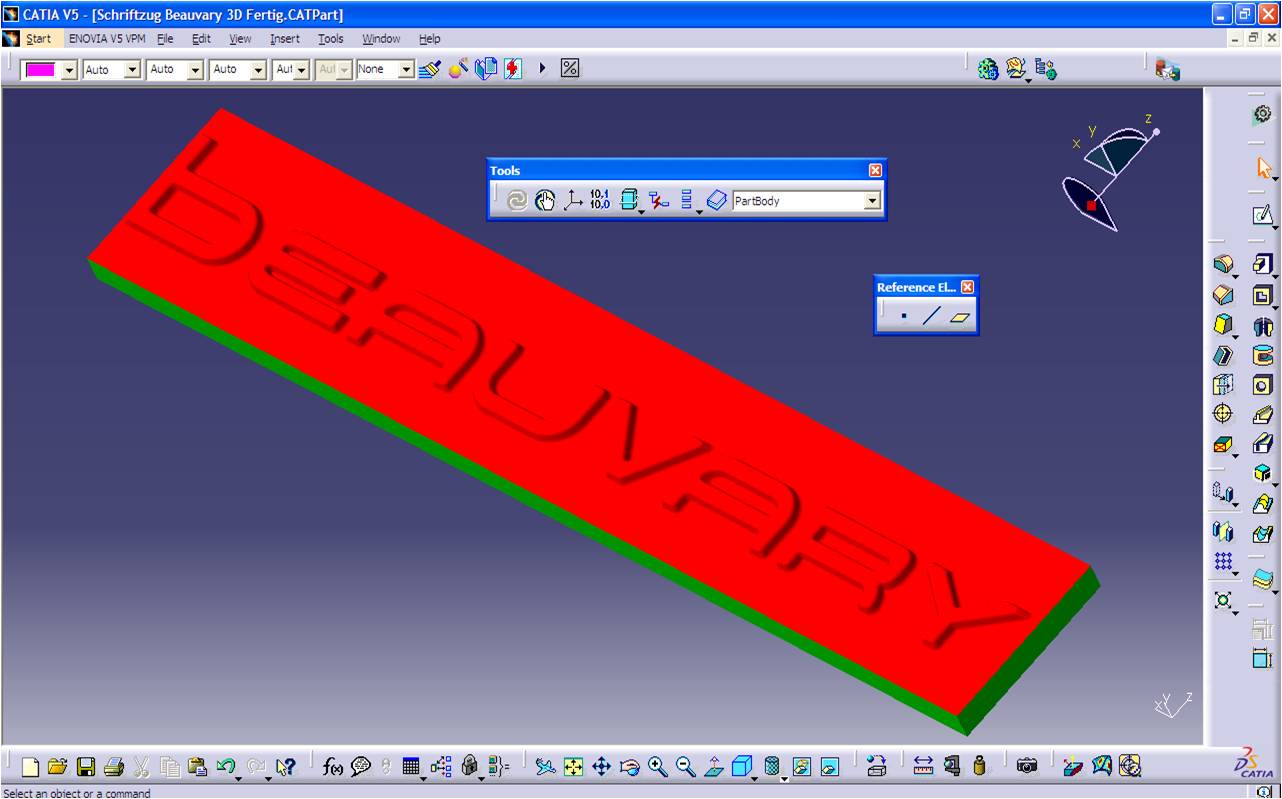Select the Rotate view tool
Viewport: 1282px width, 799px height.
coord(629,767)
